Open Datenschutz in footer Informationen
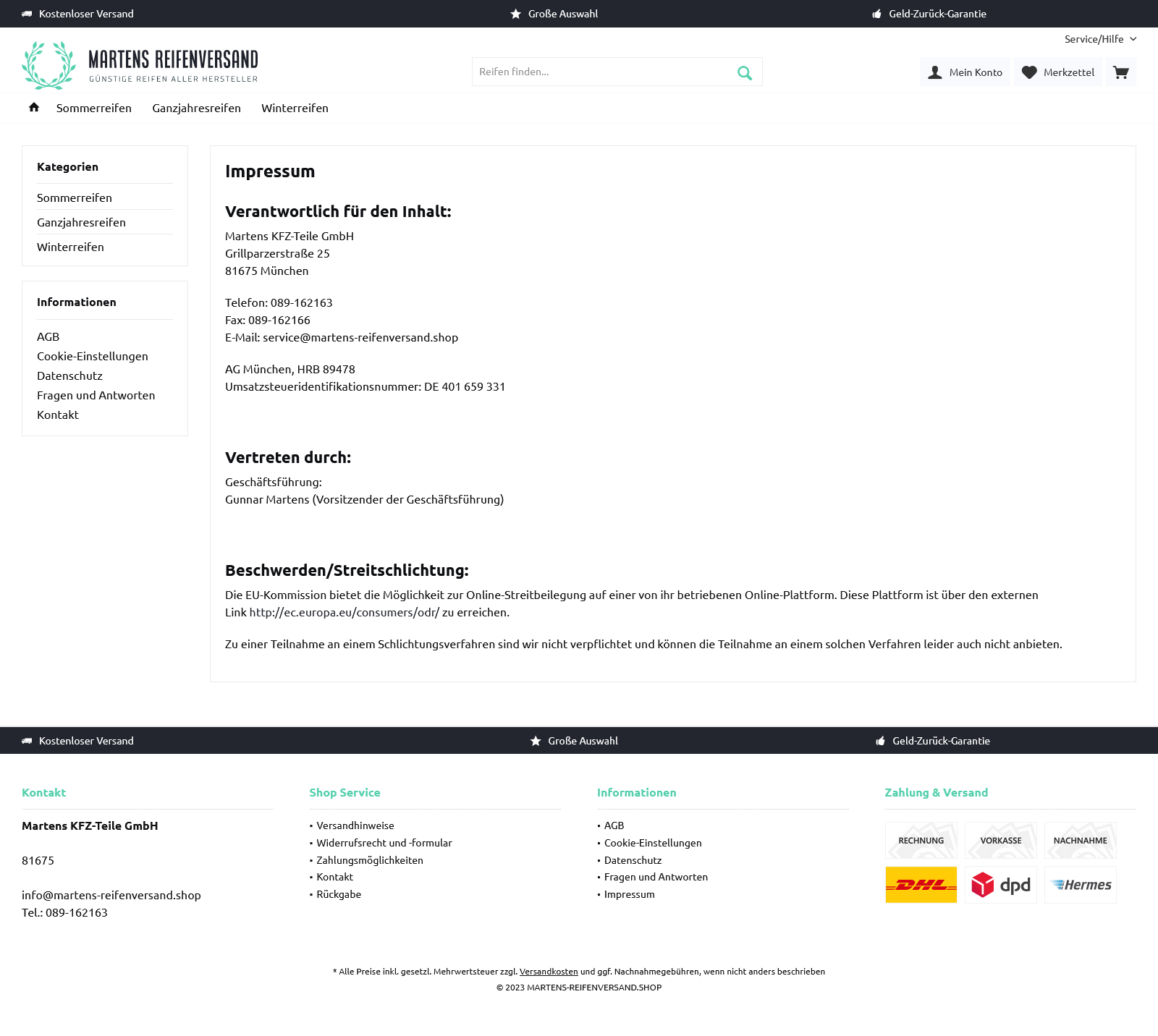This screenshot has height=1036, width=1158. click(x=633, y=860)
